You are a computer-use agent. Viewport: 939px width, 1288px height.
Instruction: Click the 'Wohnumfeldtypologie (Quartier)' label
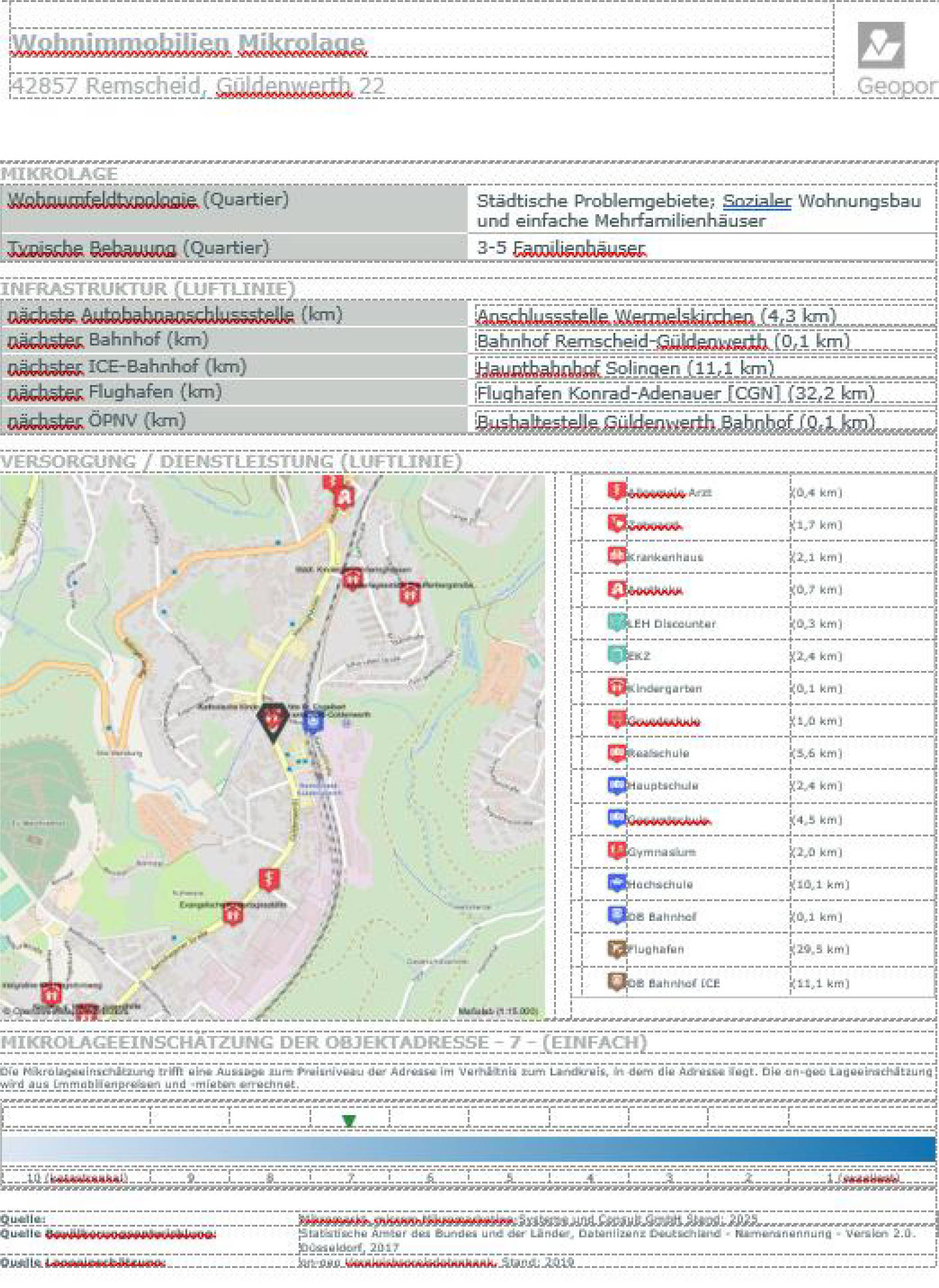(148, 199)
